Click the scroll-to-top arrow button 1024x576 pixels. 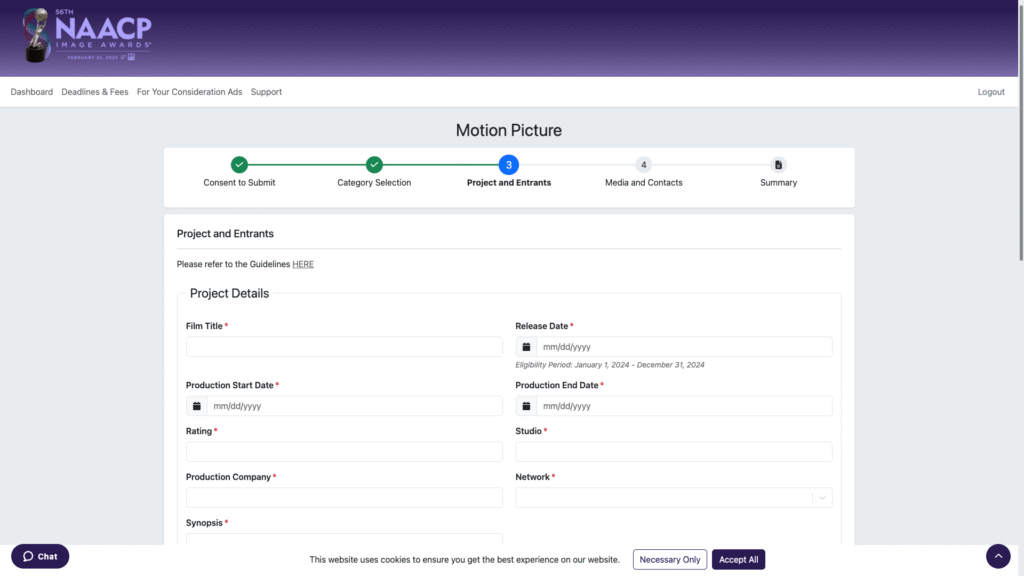tap(998, 556)
